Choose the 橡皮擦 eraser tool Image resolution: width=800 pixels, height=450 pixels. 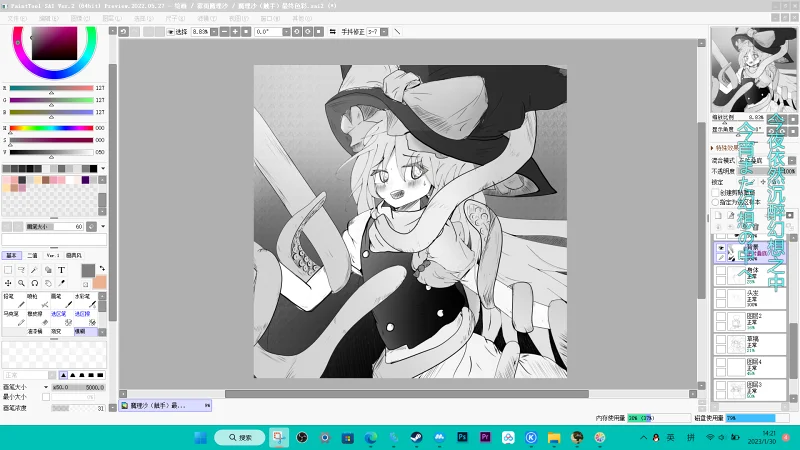[38, 318]
